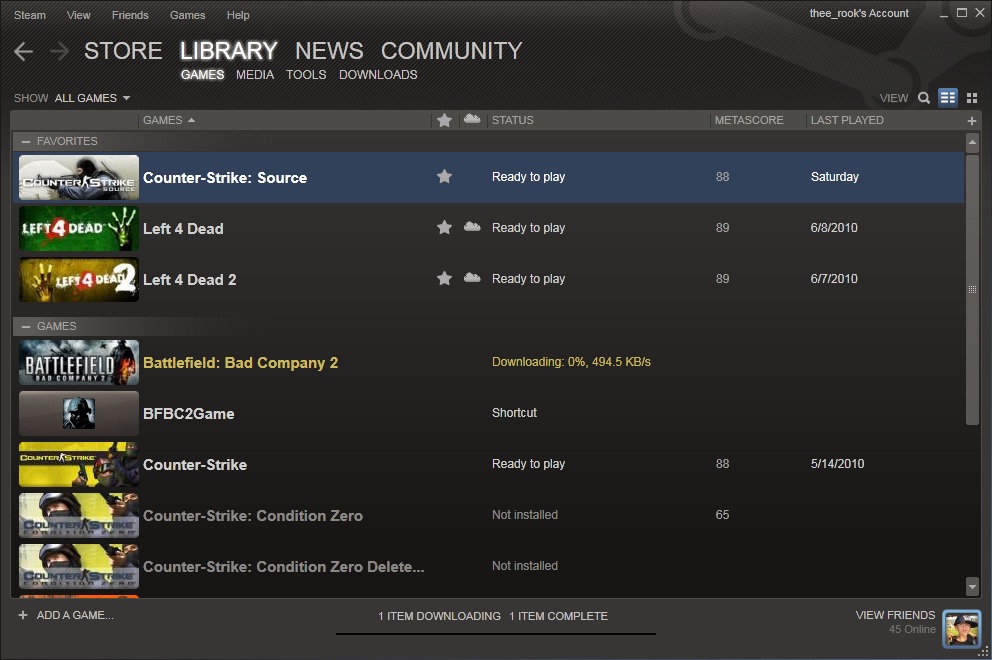Select the DOWNLOADS sub-tab
The width and height of the screenshot is (992, 660).
[378, 75]
